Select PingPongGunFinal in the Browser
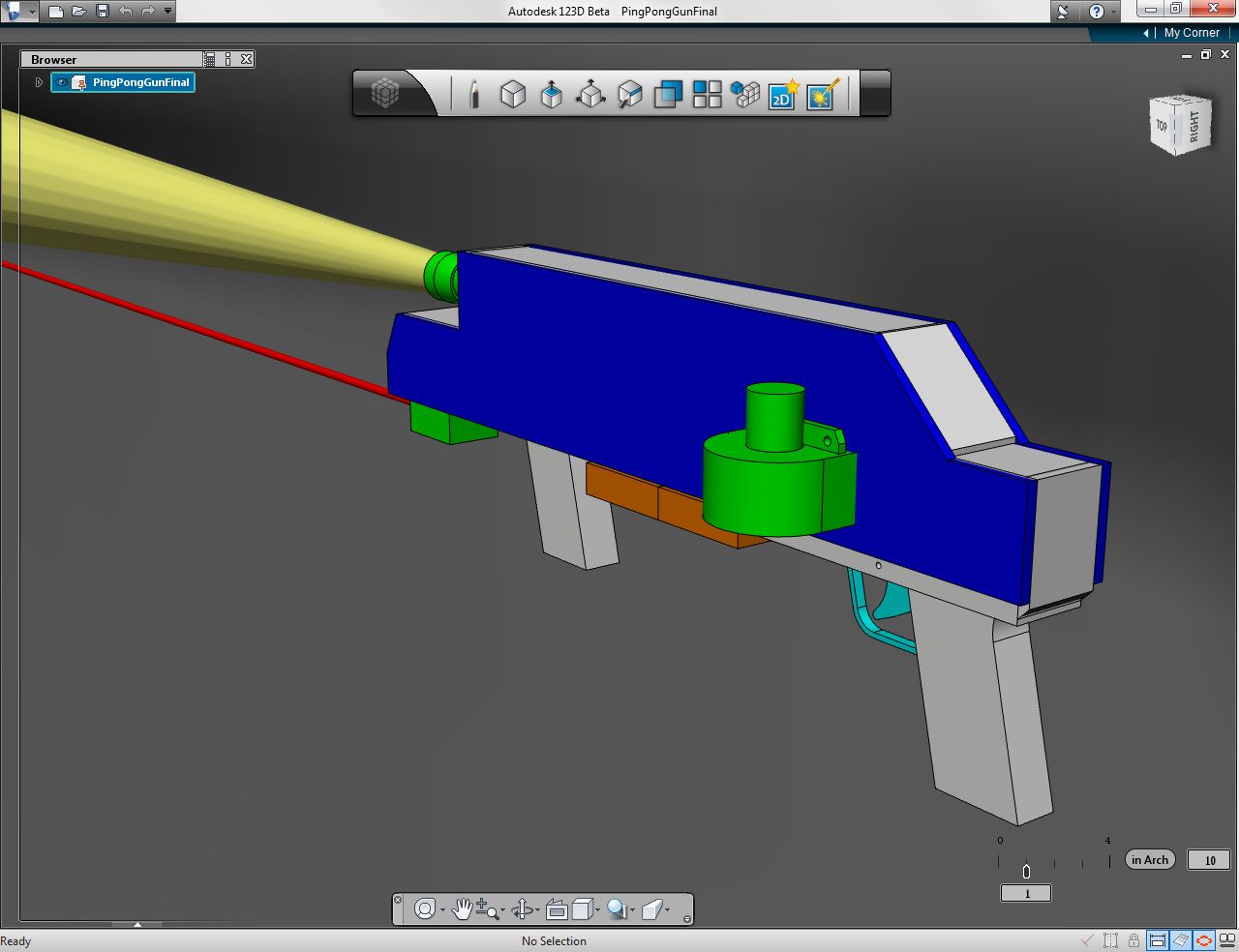Viewport: 1239px width, 952px height. click(x=141, y=82)
